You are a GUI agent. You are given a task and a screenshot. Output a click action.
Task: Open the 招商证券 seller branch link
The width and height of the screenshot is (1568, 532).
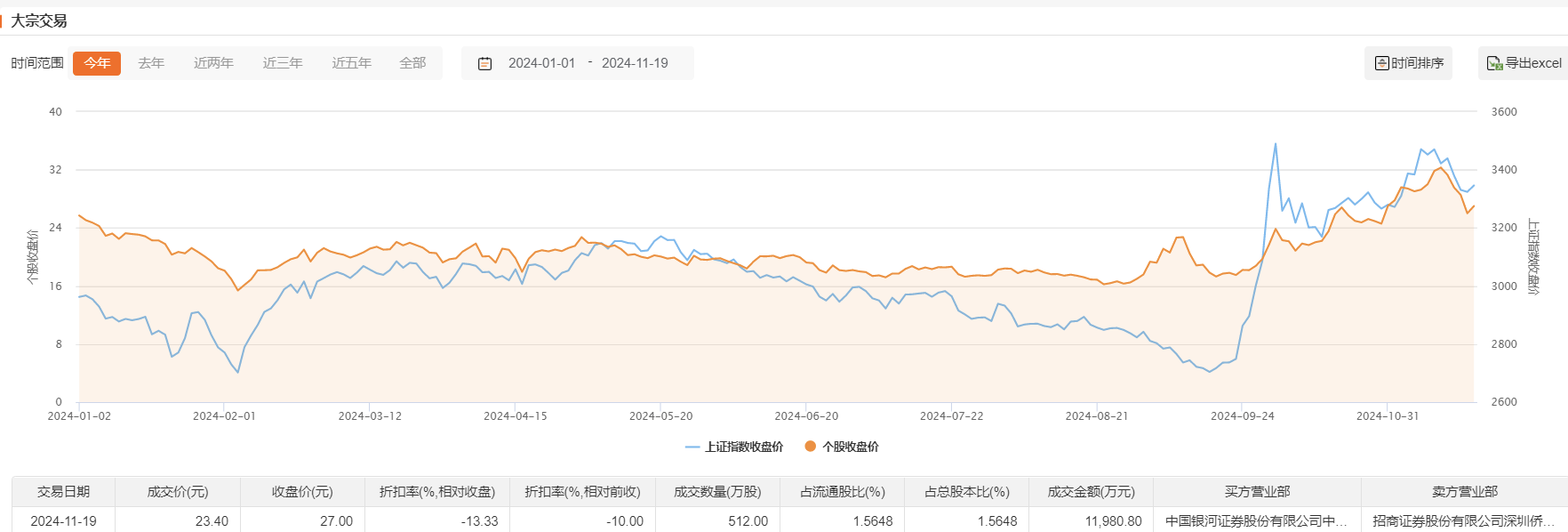pos(1463,521)
